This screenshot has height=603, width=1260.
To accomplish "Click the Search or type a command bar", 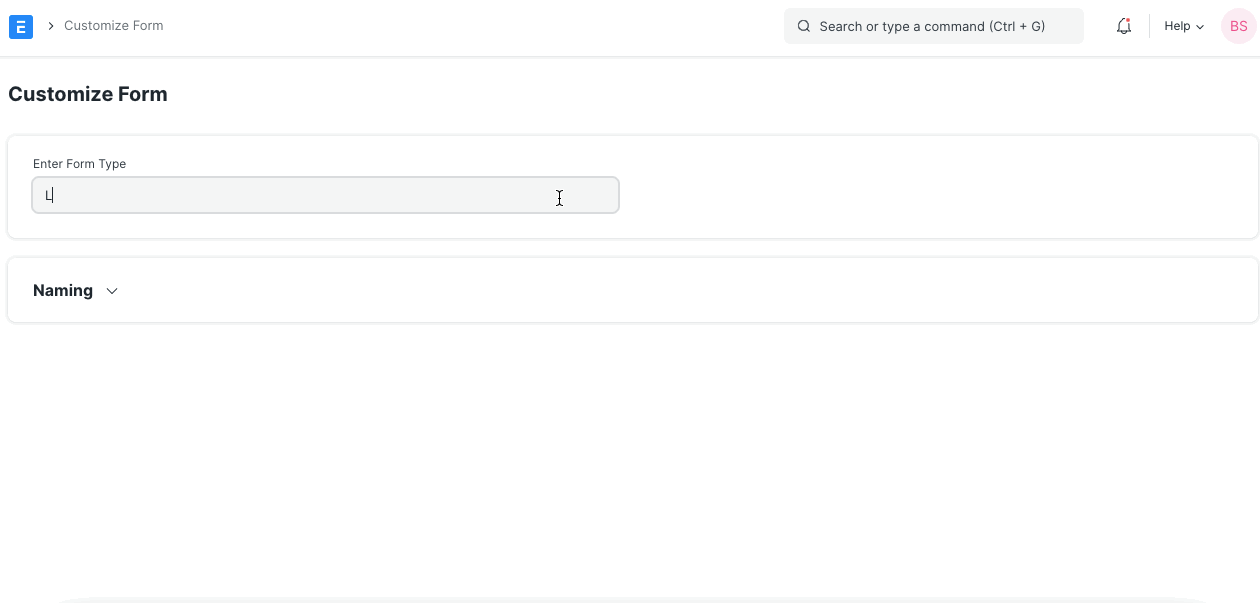I will point(933,26).
